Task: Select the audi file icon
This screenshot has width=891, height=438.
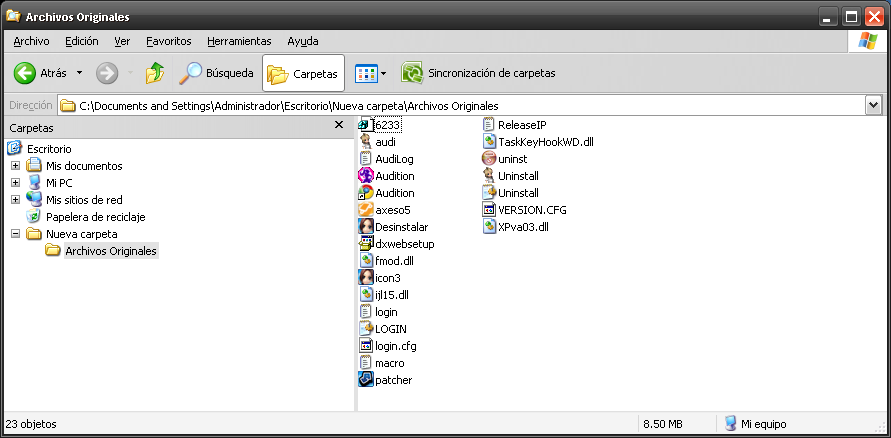Action: point(365,141)
